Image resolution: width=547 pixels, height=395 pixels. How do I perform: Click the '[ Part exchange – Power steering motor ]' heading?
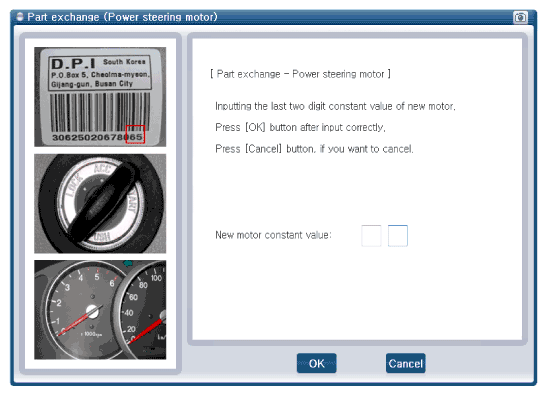pyautogui.click(x=300, y=74)
